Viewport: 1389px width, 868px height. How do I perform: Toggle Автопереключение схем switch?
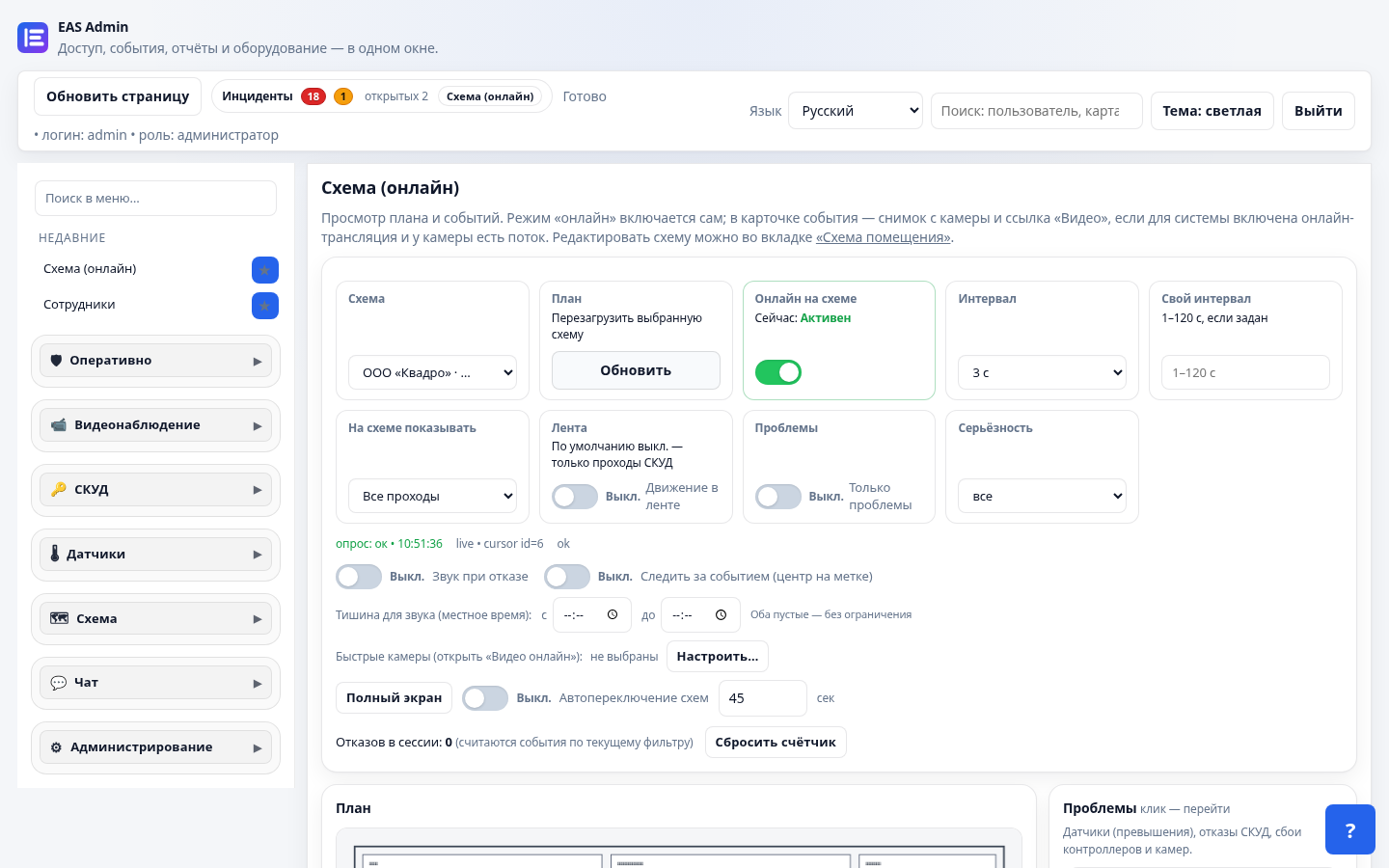[x=485, y=698]
